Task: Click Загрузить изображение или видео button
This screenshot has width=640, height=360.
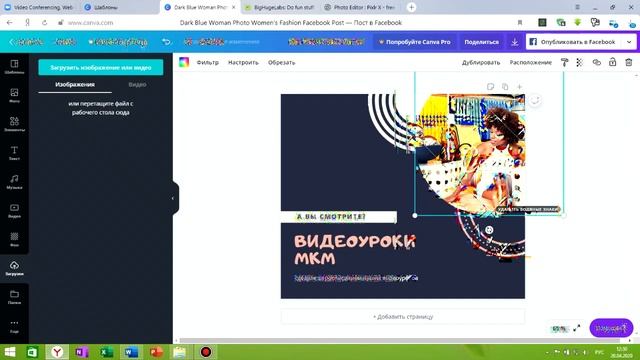Action: [x=101, y=67]
